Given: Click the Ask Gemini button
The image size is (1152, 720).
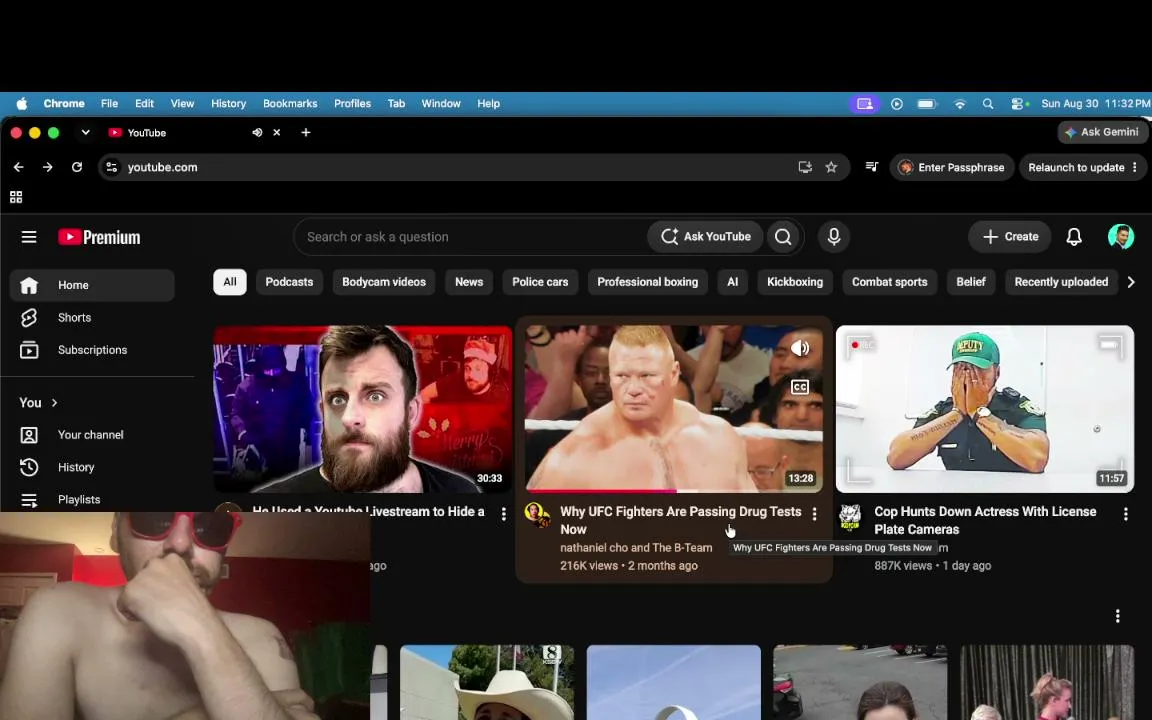Looking at the screenshot, I should 1102,132.
